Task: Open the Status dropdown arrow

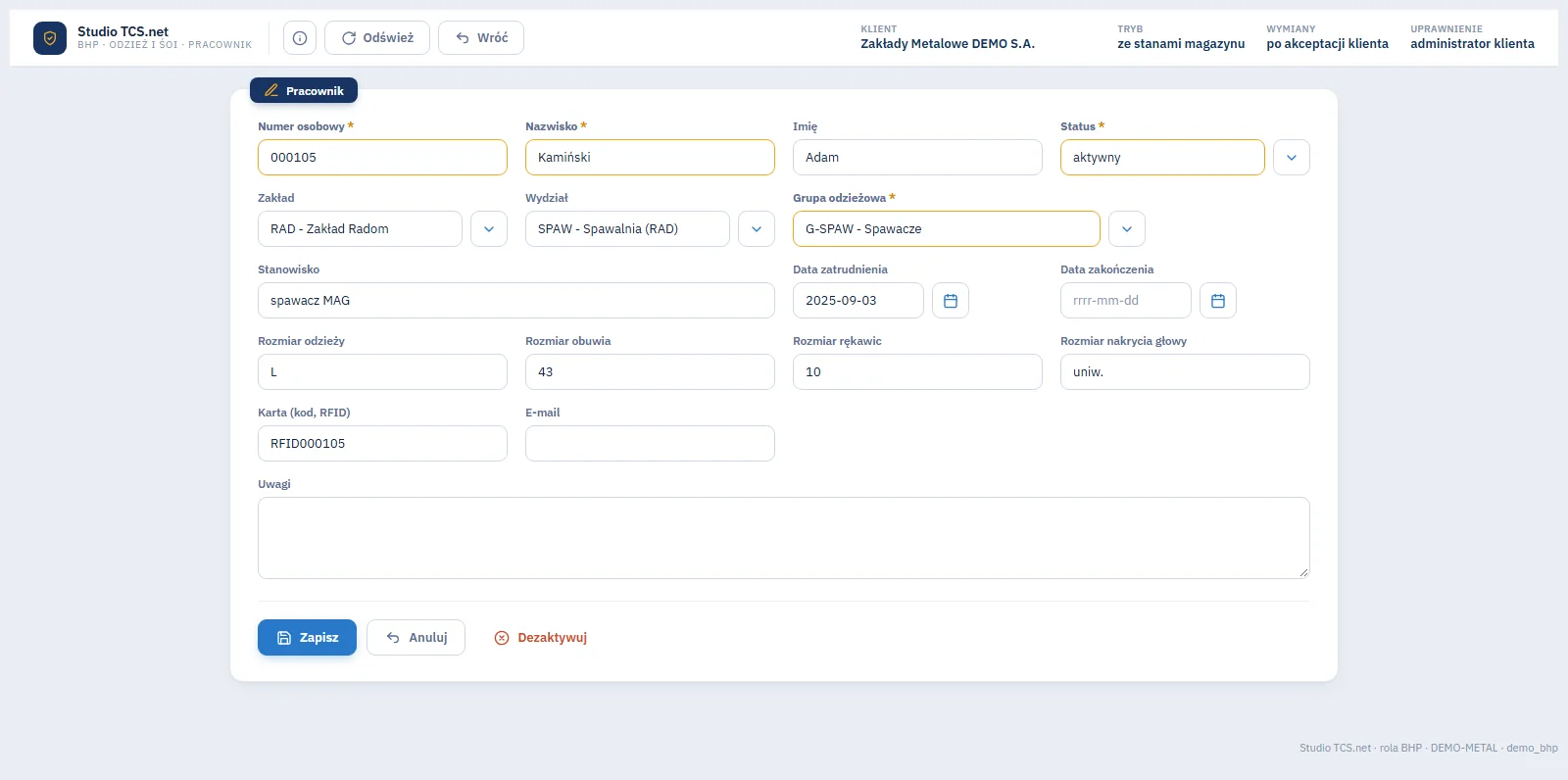Action: [x=1292, y=158]
